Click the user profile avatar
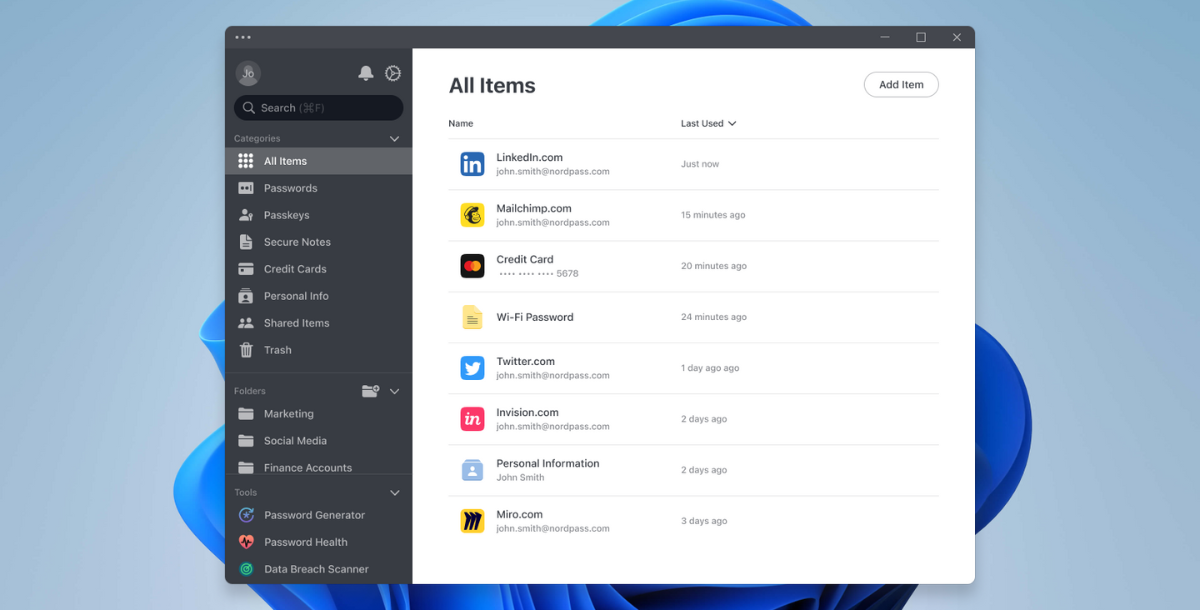 [x=248, y=73]
